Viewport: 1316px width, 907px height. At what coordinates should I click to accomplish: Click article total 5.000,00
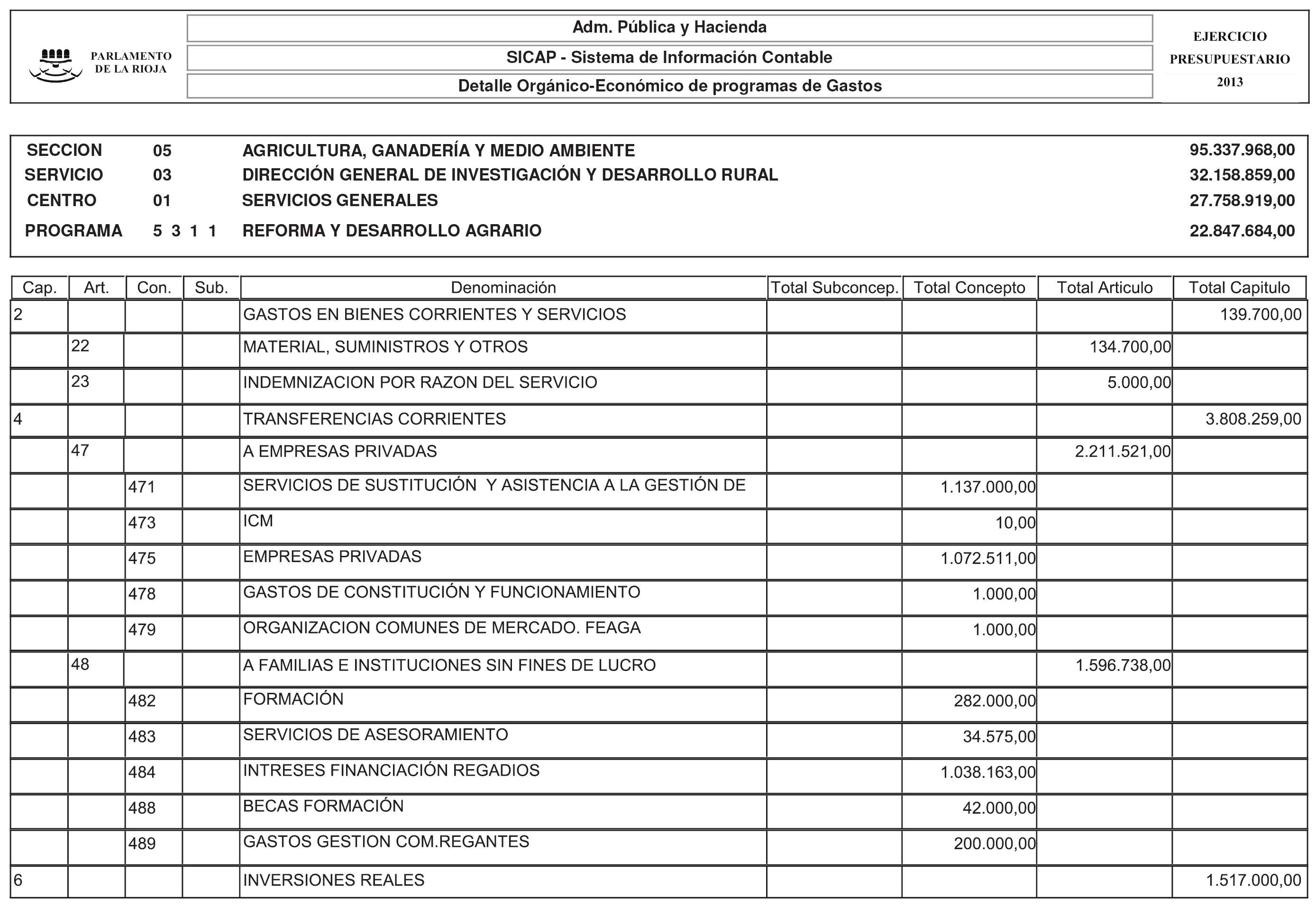click(1139, 382)
